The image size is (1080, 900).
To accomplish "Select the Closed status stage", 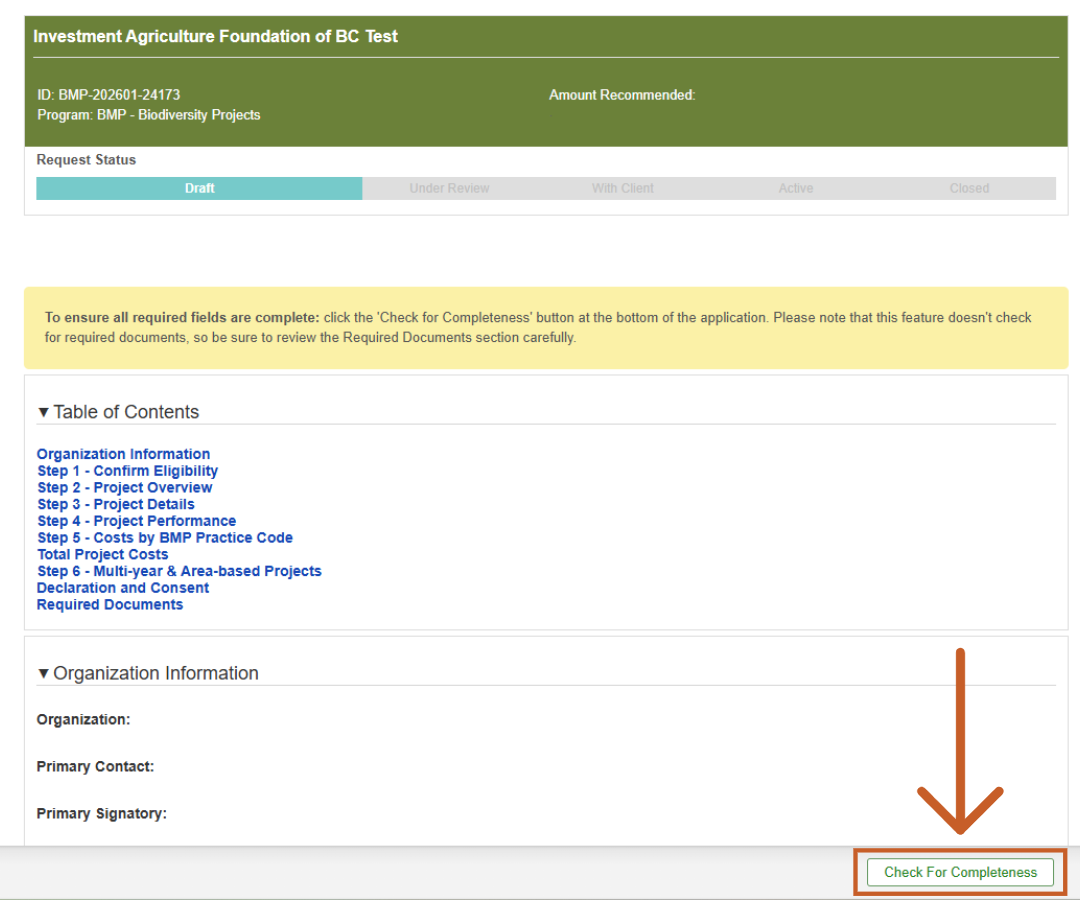I will point(969,188).
